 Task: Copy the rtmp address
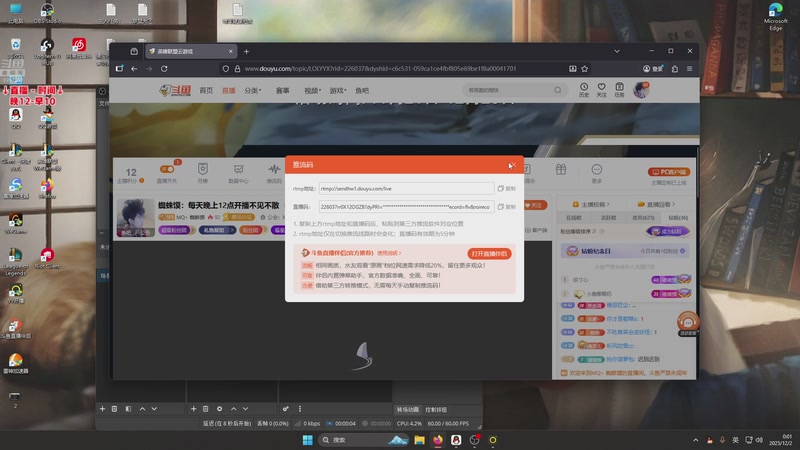(507, 189)
